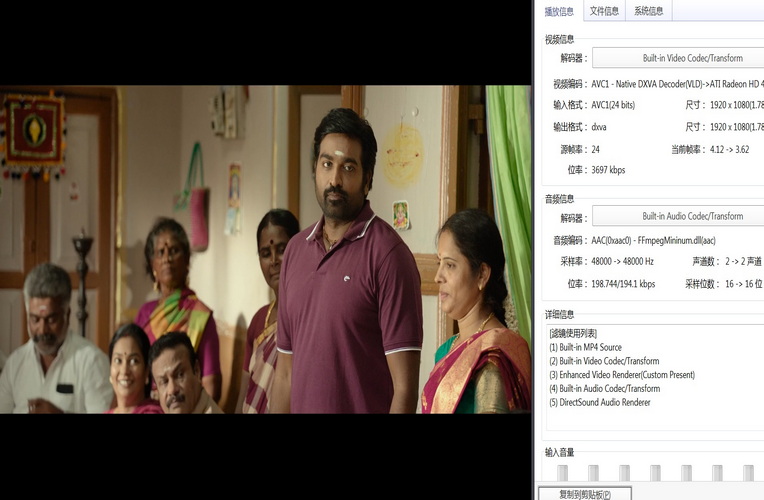Select the [滤镜使用列表] header line

click(x=573, y=333)
